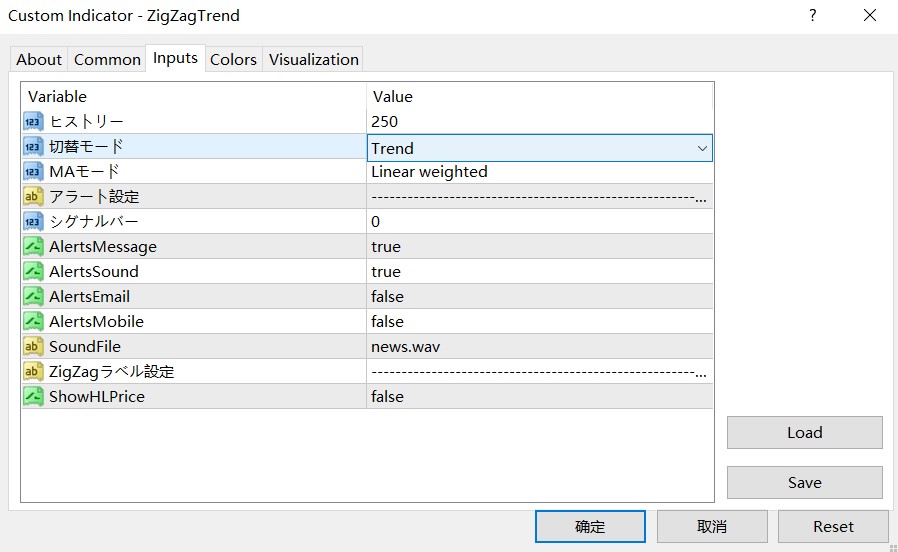Edit the ヒストリー value 250
The image size is (898, 552).
click(x=385, y=122)
